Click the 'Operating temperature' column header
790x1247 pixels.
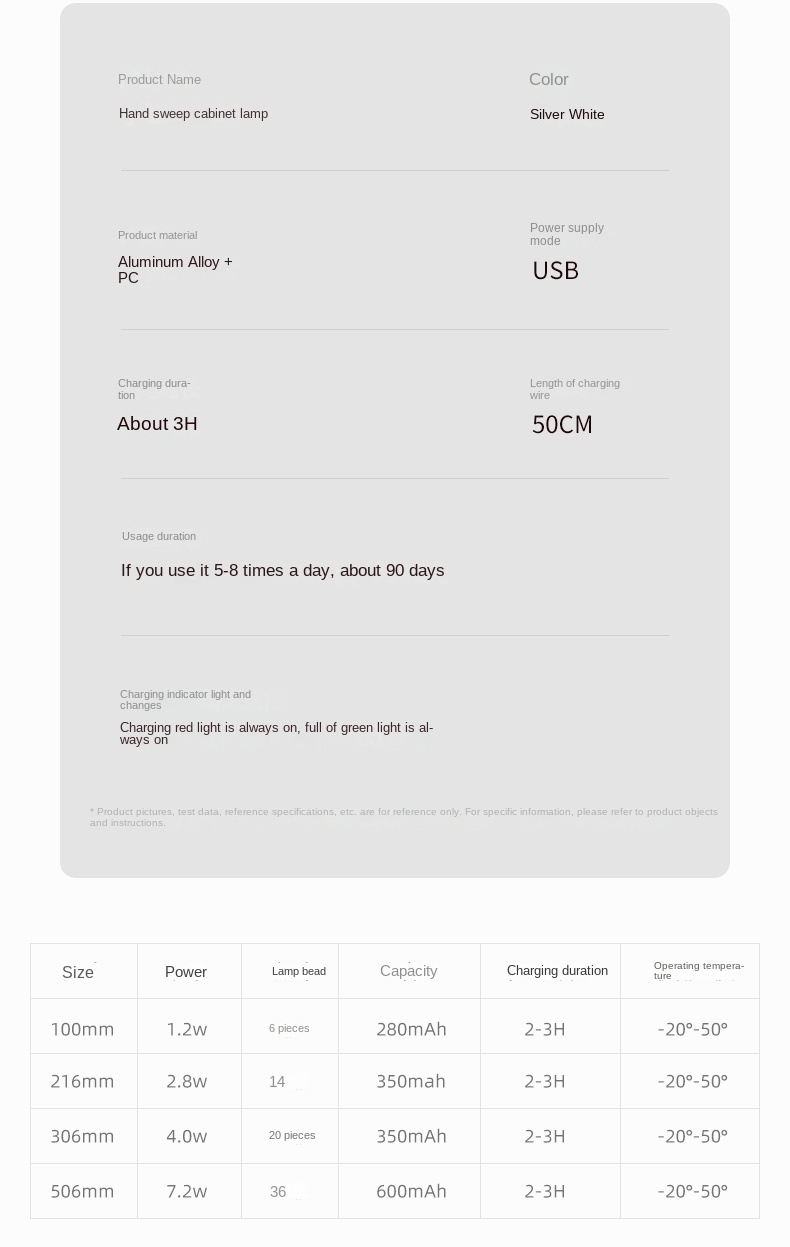click(698, 971)
